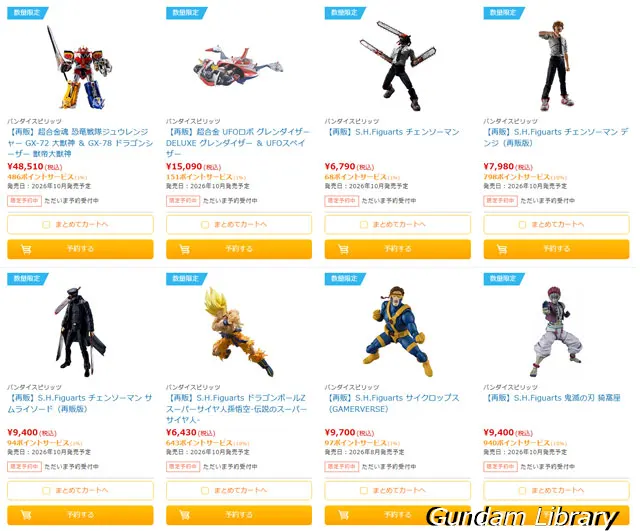Click the Daizyujin robot product thumbnail
This screenshot has width=640, height=531.
click(x=80, y=68)
